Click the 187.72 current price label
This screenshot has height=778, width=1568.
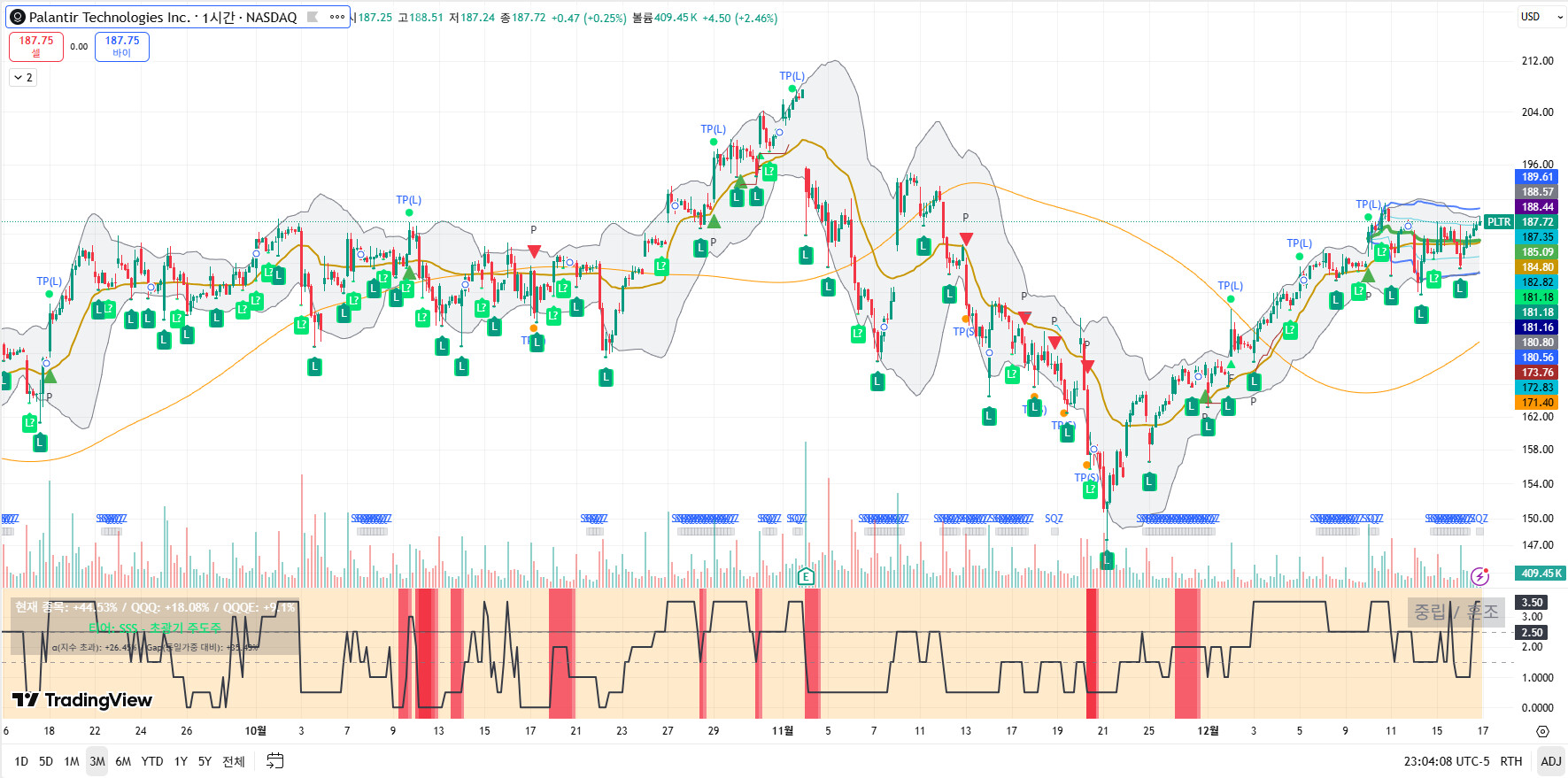pyautogui.click(x=1538, y=222)
